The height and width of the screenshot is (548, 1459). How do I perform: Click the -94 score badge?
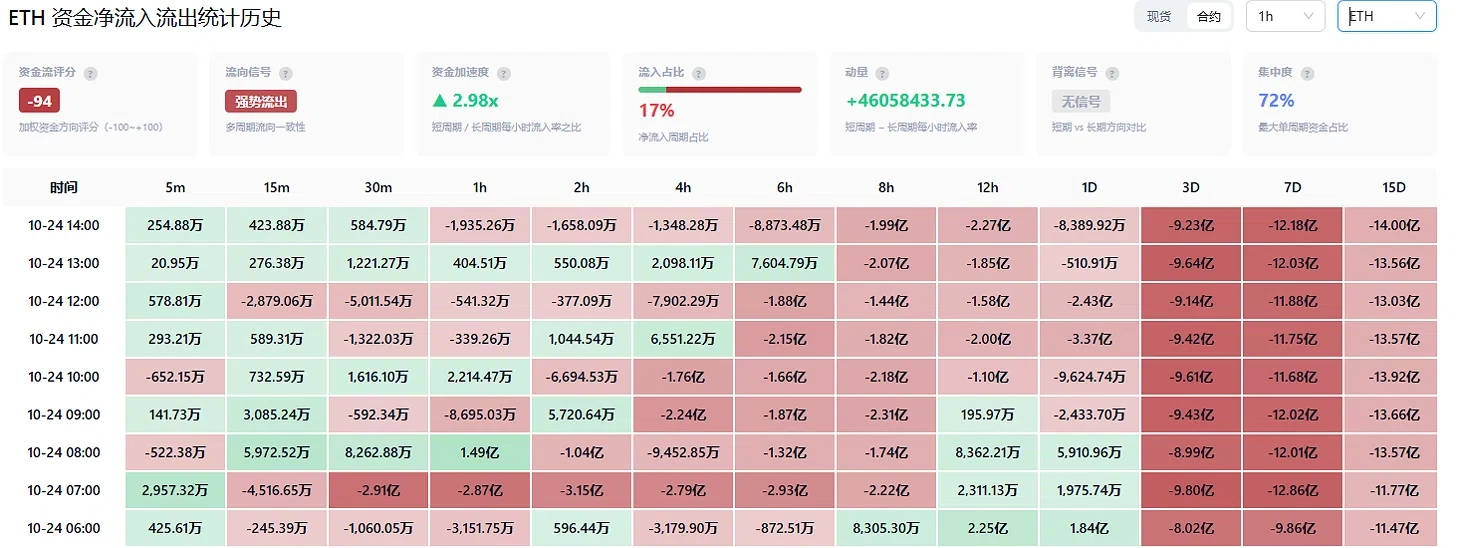coord(40,101)
